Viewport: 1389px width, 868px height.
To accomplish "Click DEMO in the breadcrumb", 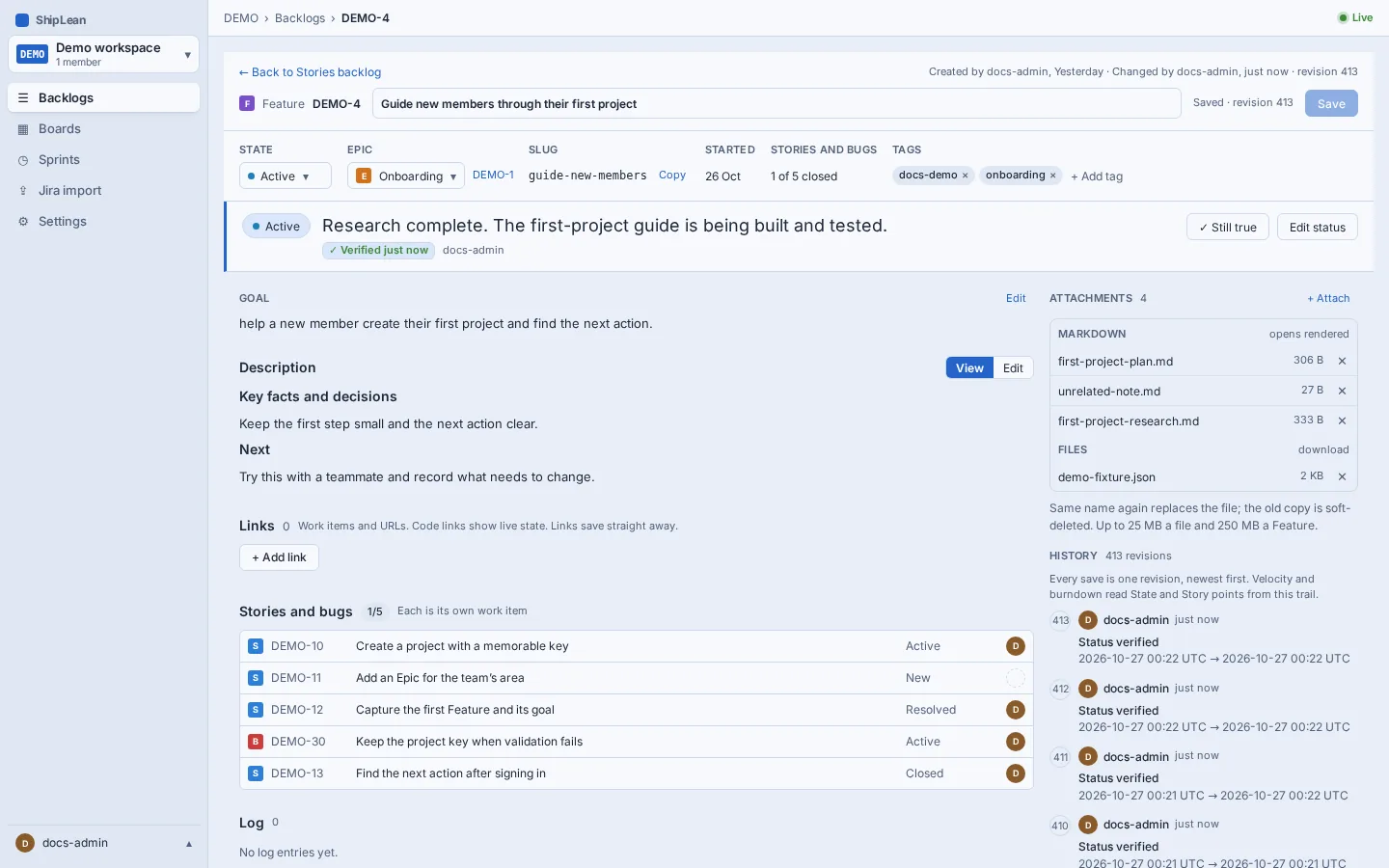I will coord(241,18).
